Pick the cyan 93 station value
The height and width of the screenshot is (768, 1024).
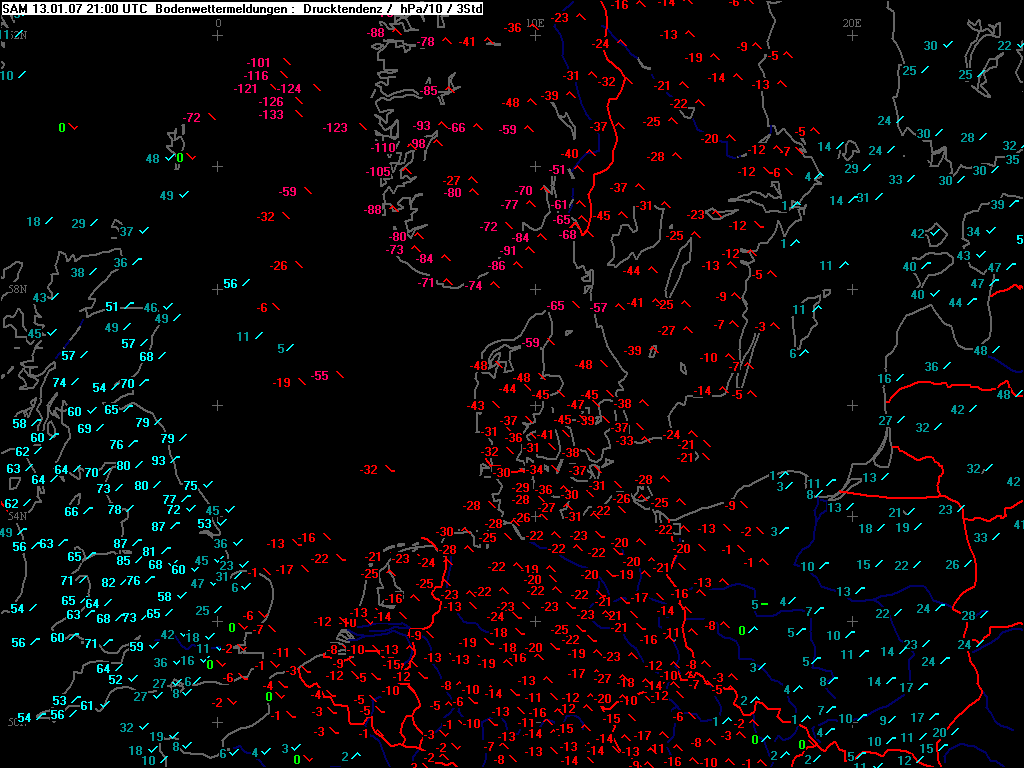pos(158,461)
